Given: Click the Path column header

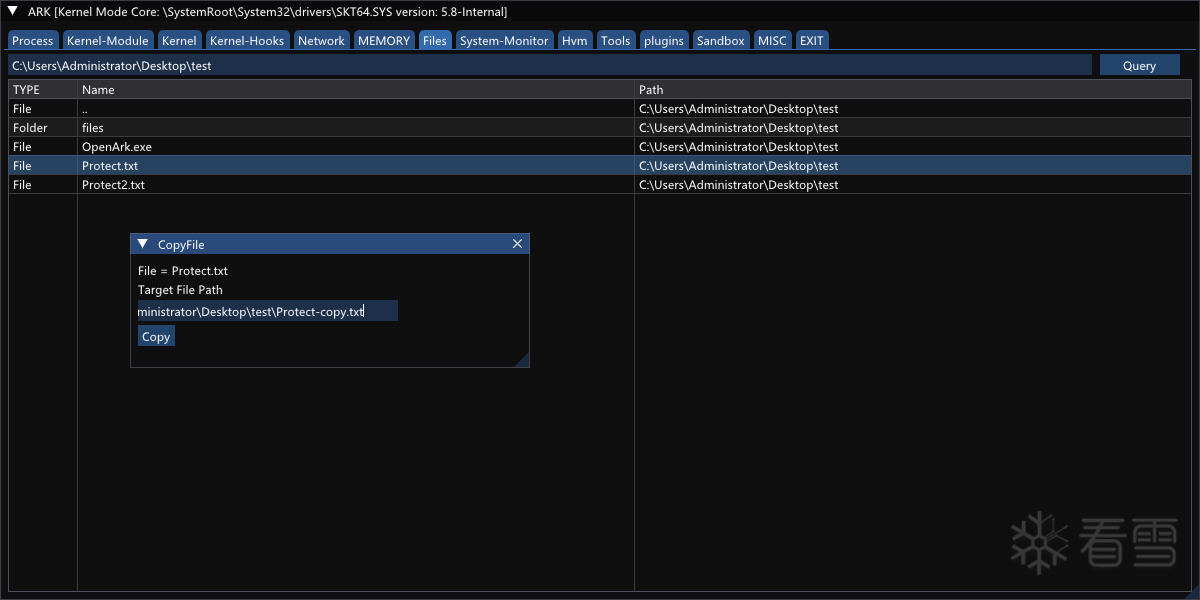Looking at the screenshot, I should (913, 89).
